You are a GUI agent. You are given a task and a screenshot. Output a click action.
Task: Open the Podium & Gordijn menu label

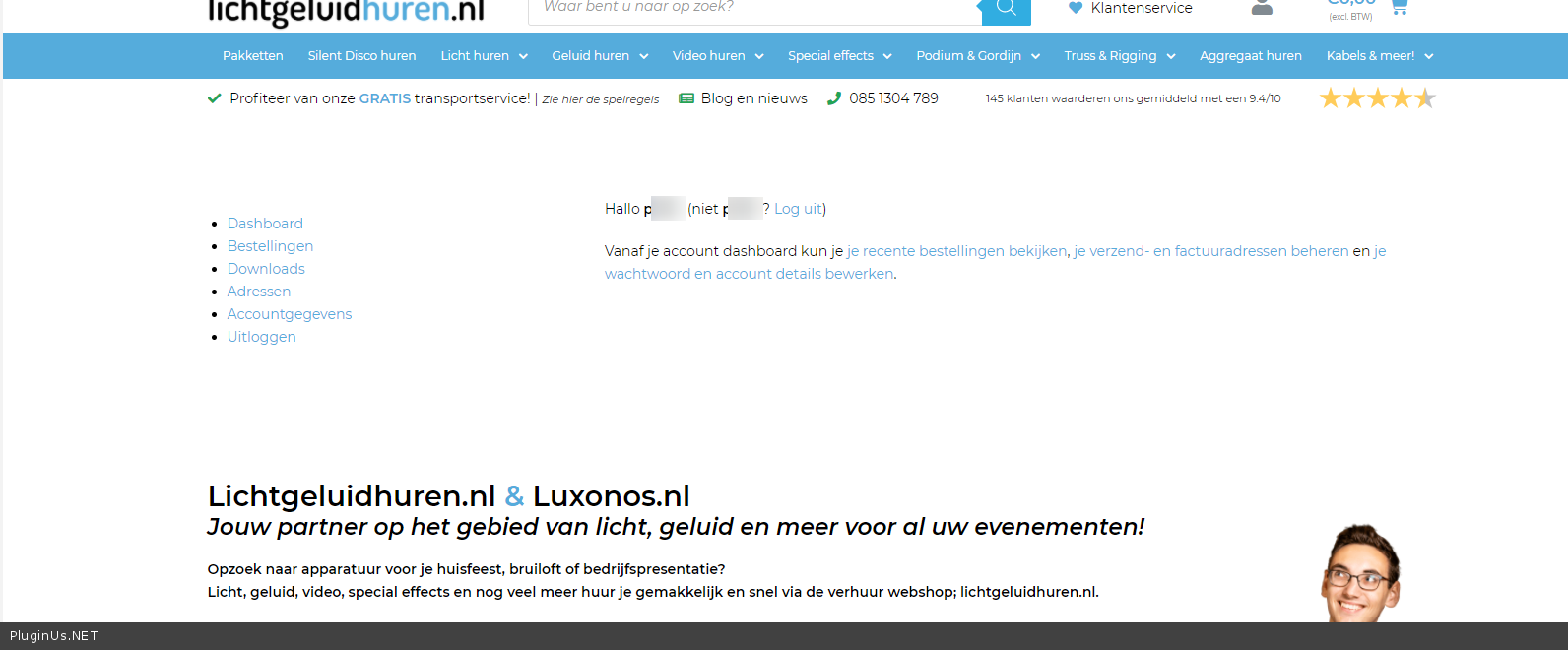pyautogui.click(x=968, y=56)
